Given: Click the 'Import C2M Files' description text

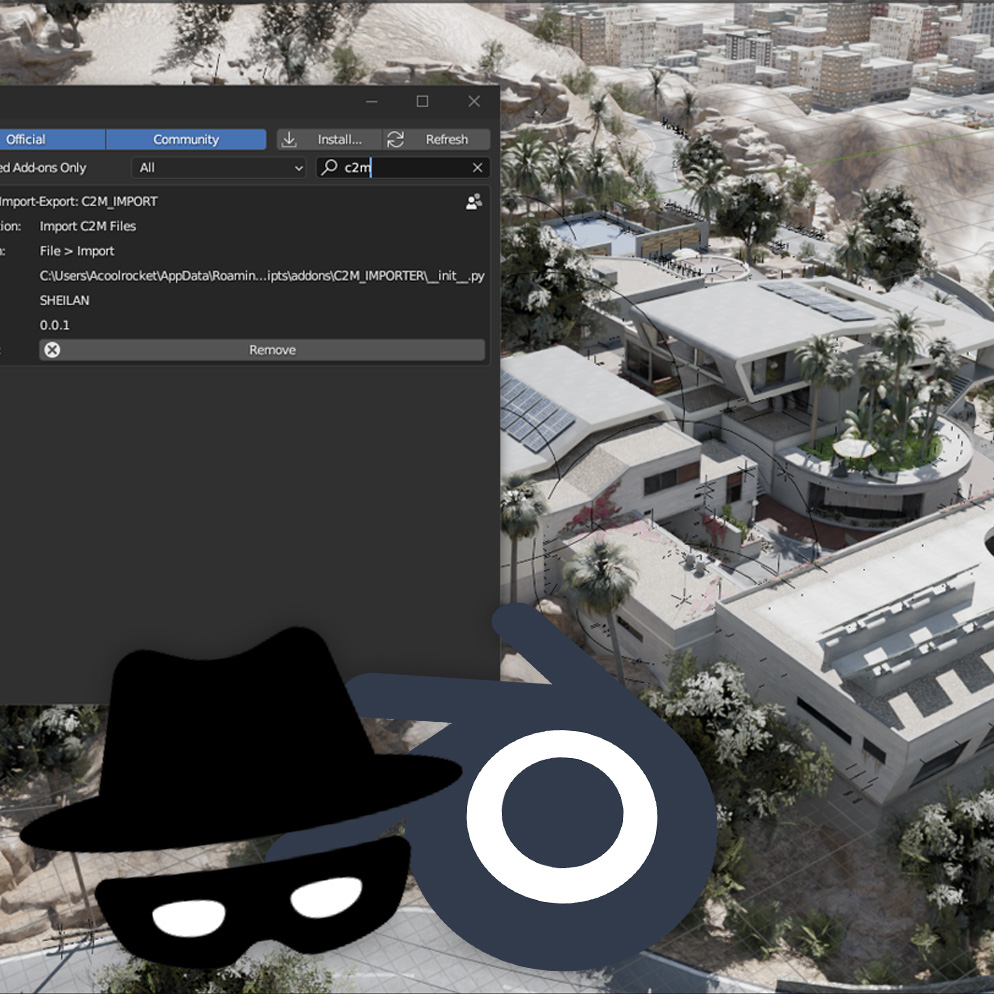Looking at the screenshot, I should click(88, 226).
